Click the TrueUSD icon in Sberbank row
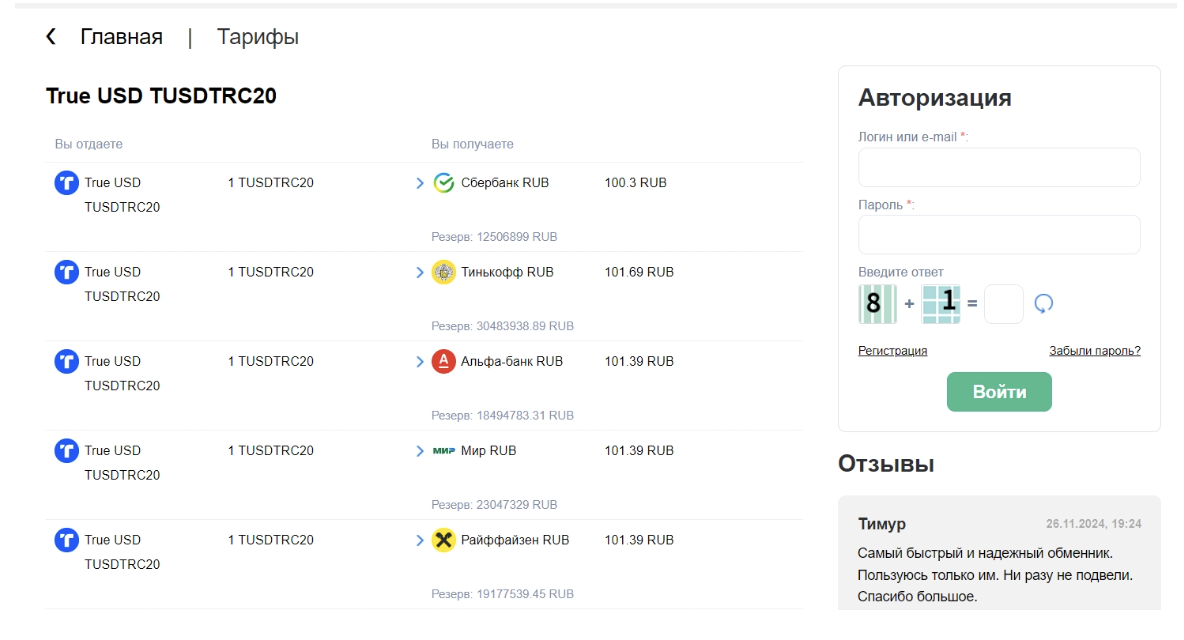Screen dimensions: 1184x640 pyautogui.click(x=67, y=183)
